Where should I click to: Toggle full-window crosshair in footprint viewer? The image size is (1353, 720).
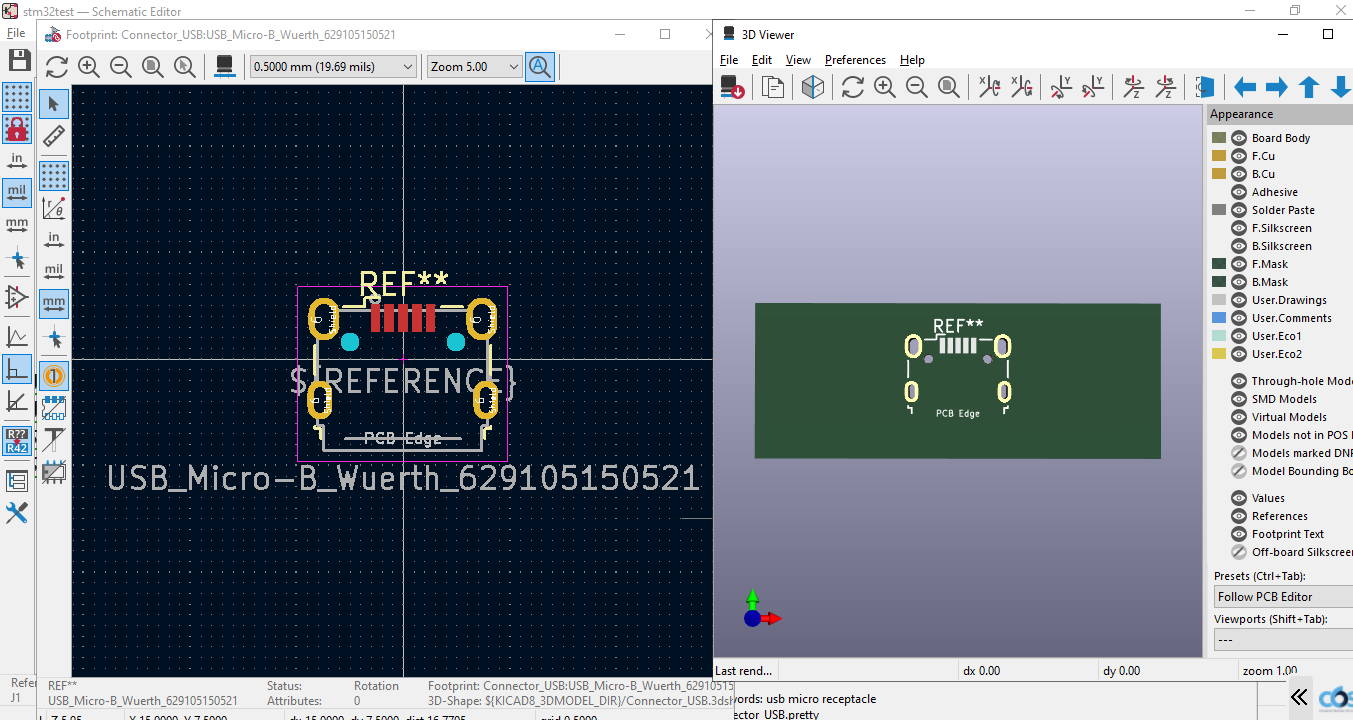pos(54,336)
